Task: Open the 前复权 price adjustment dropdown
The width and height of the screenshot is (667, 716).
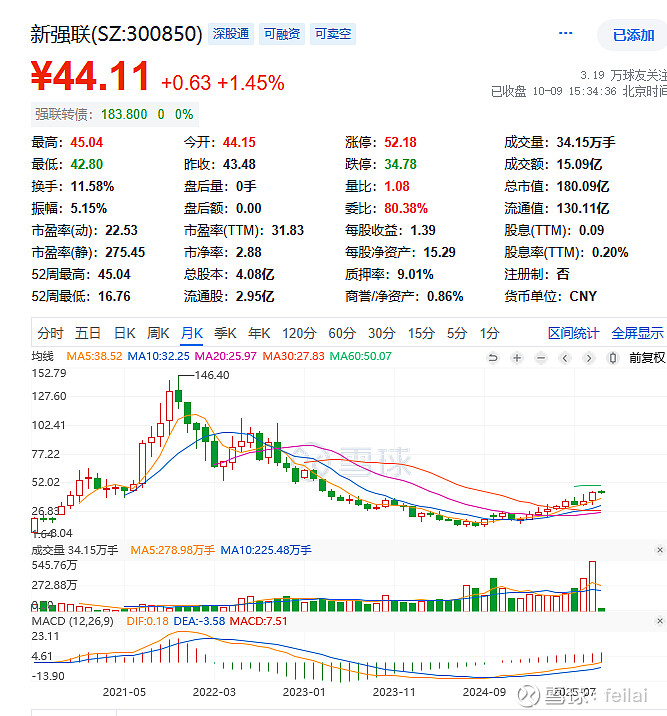Action: [x=647, y=358]
